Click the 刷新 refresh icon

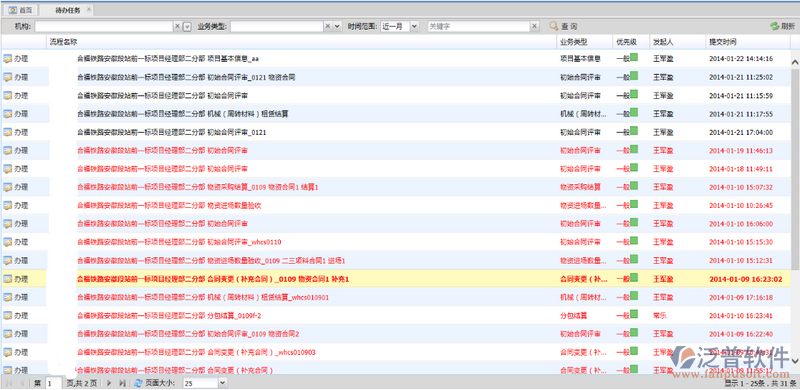[x=774, y=27]
